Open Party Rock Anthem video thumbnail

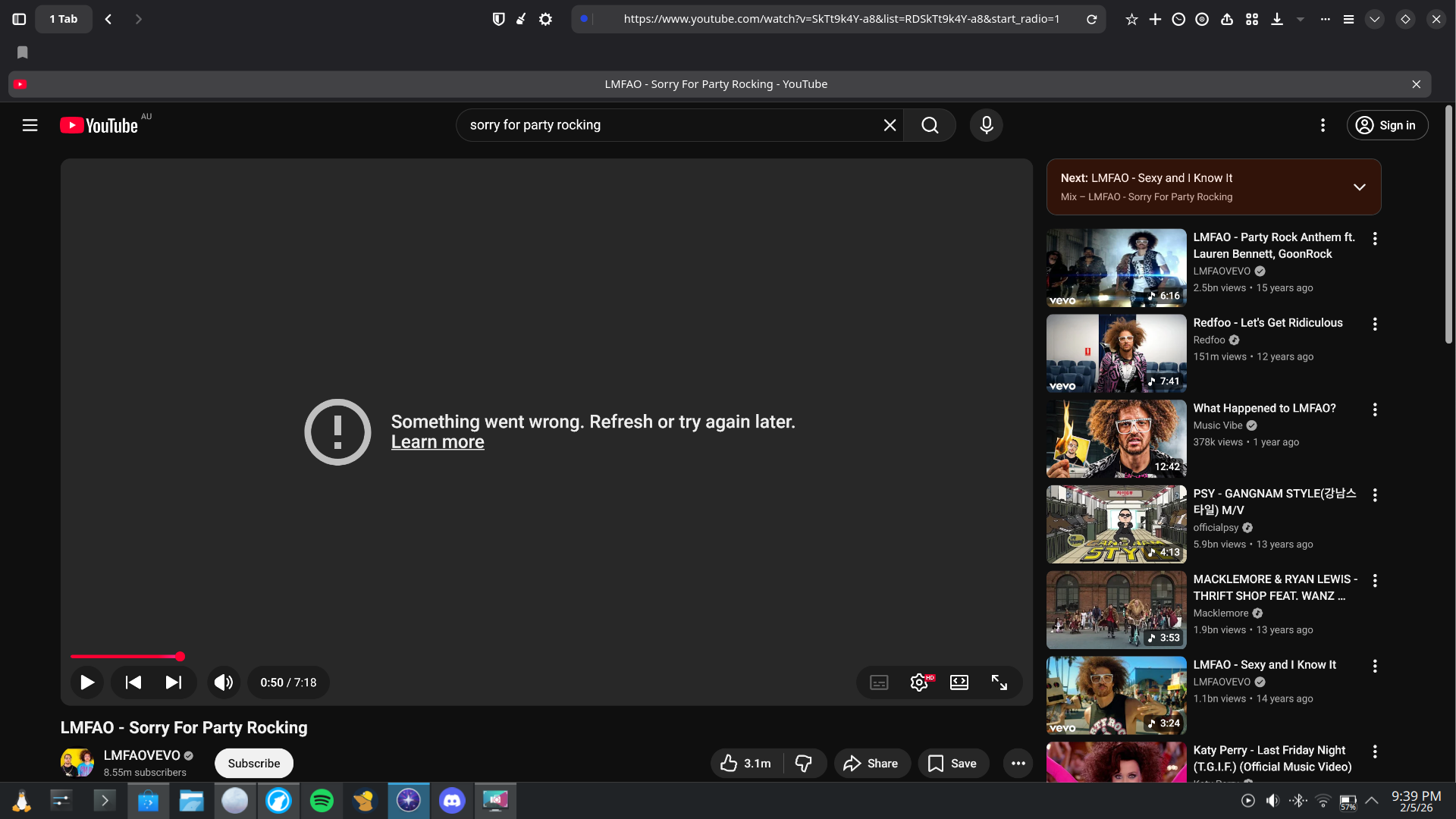pyautogui.click(x=1116, y=268)
